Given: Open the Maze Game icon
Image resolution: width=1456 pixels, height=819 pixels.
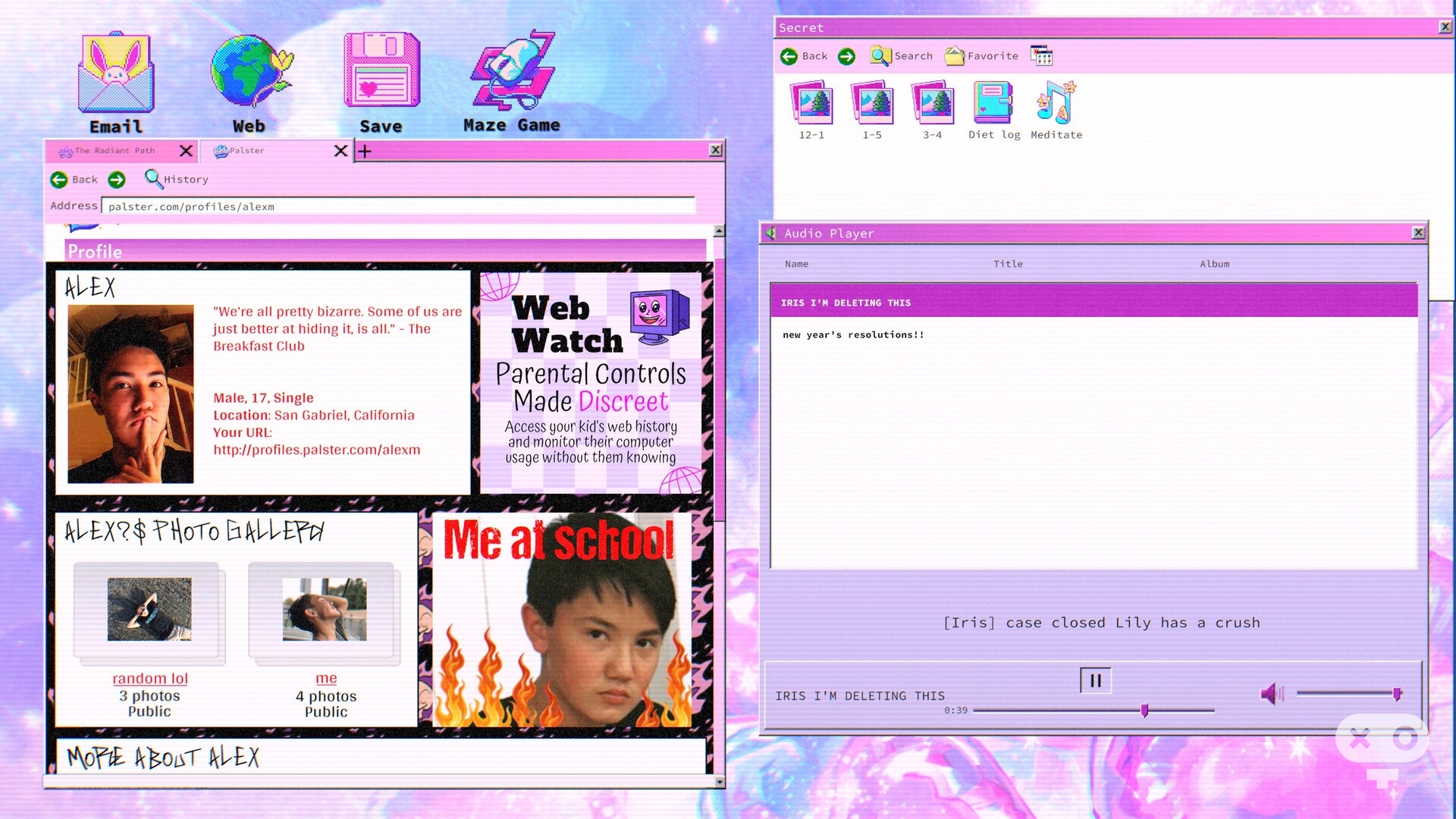Looking at the screenshot, I should 513,82.
